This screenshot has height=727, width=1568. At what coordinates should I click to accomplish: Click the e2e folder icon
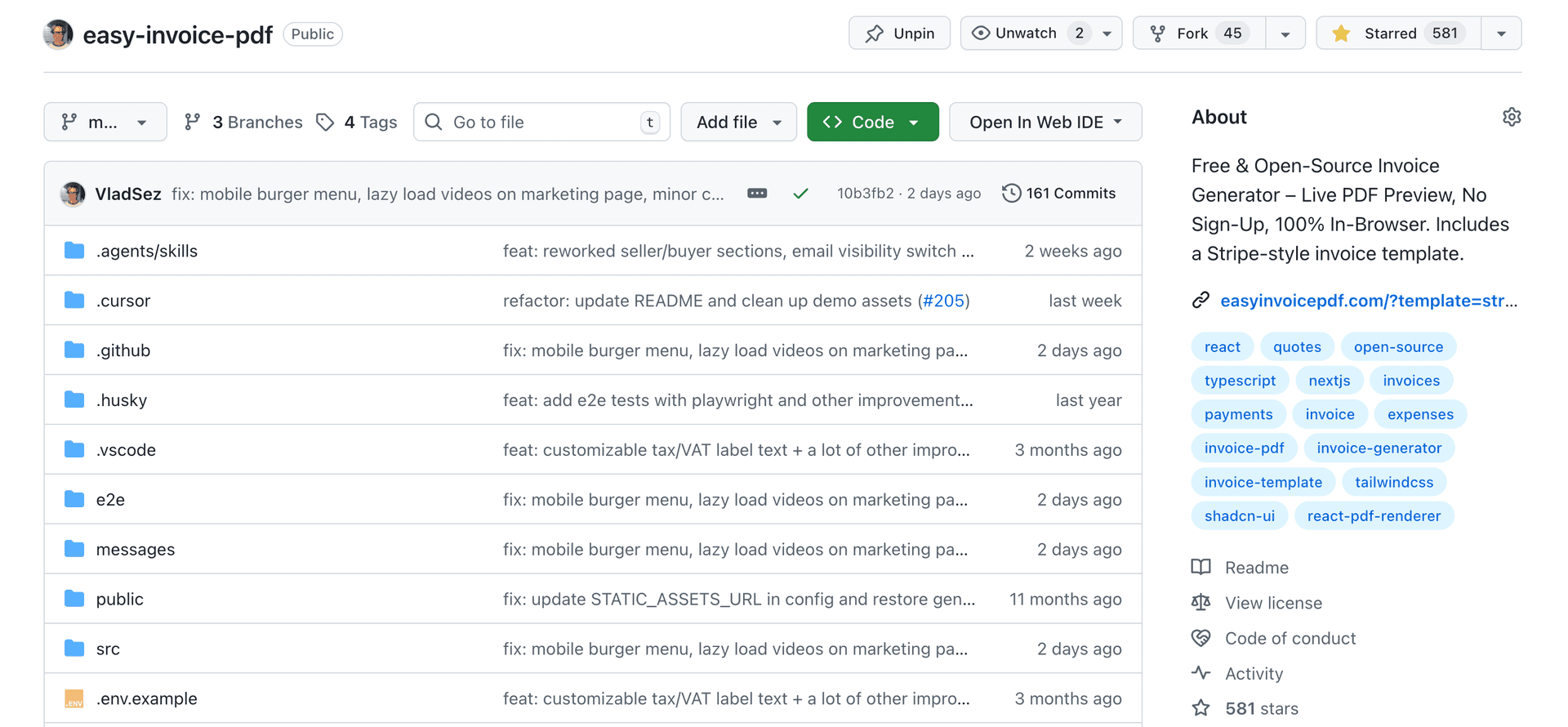click(x=74, y=499)
